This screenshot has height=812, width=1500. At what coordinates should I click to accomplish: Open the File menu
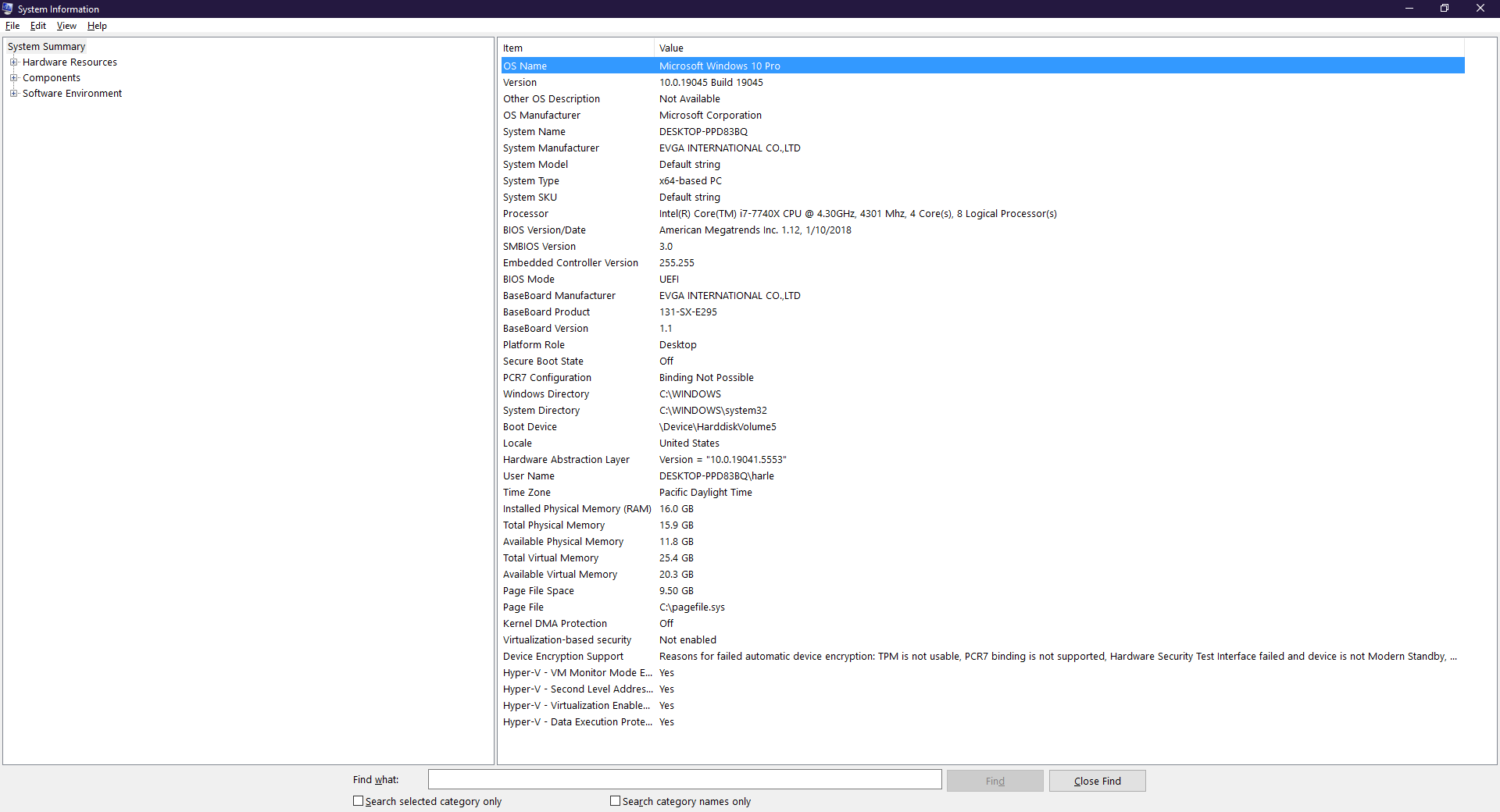click(12, 26)
